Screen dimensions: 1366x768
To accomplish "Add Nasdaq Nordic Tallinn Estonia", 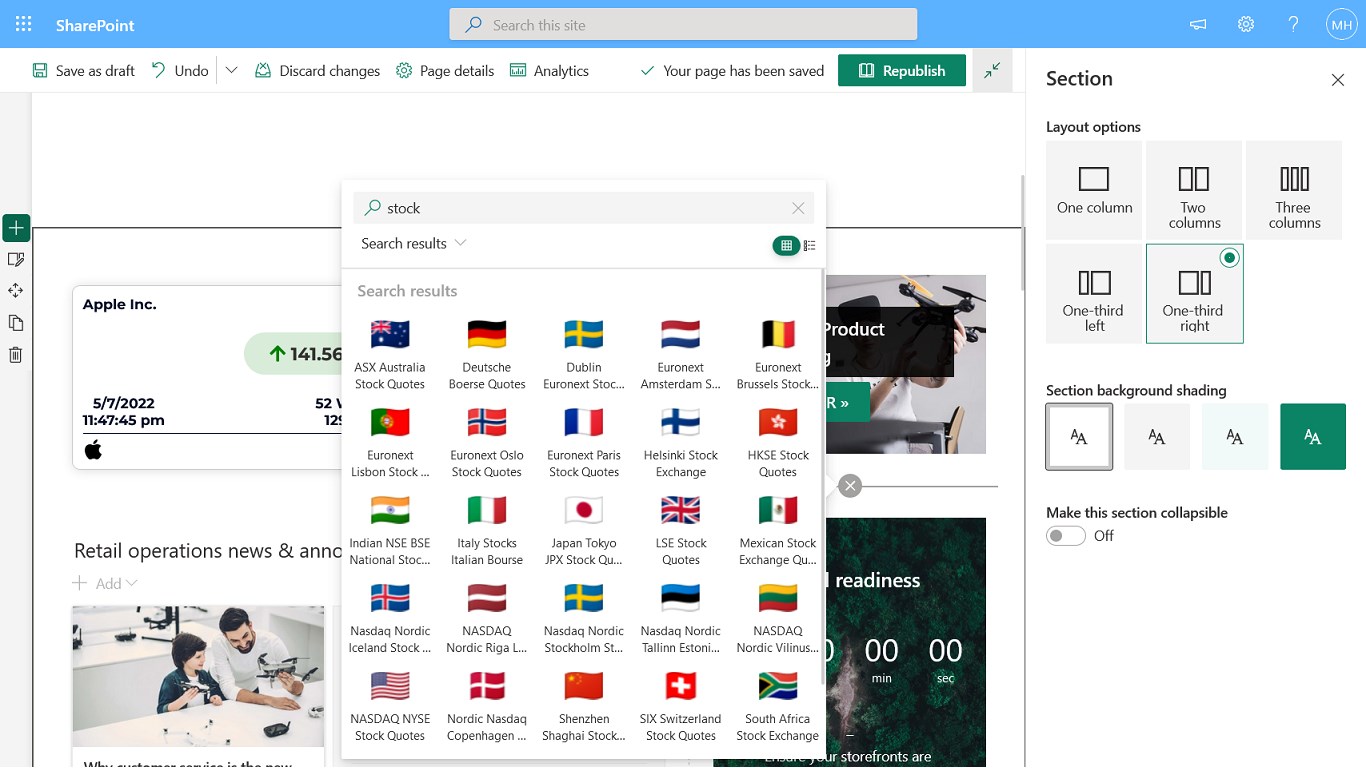I will (x=681, y=618).
